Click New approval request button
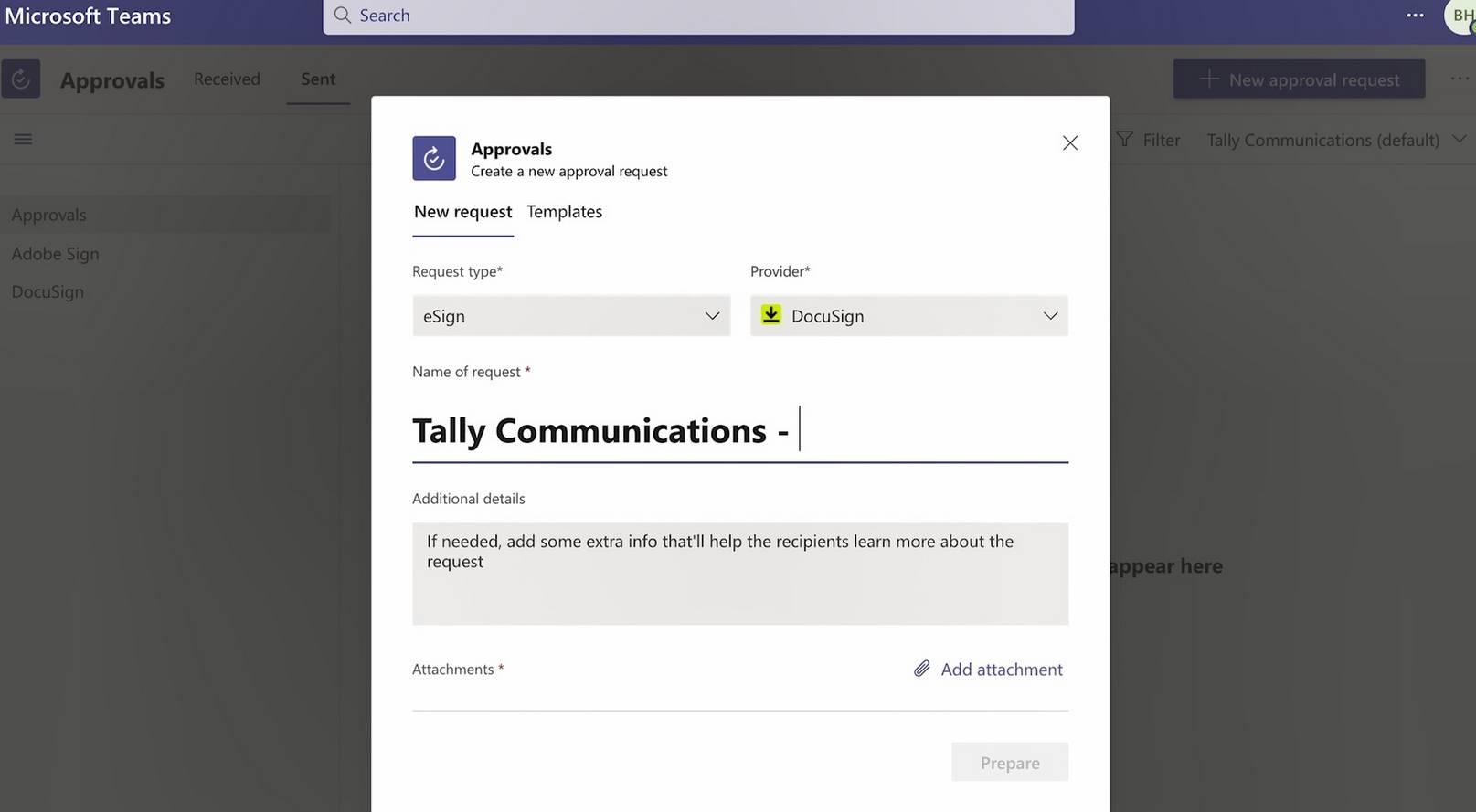Viewport: 1476px width, 812px height. click(1299, 79)
